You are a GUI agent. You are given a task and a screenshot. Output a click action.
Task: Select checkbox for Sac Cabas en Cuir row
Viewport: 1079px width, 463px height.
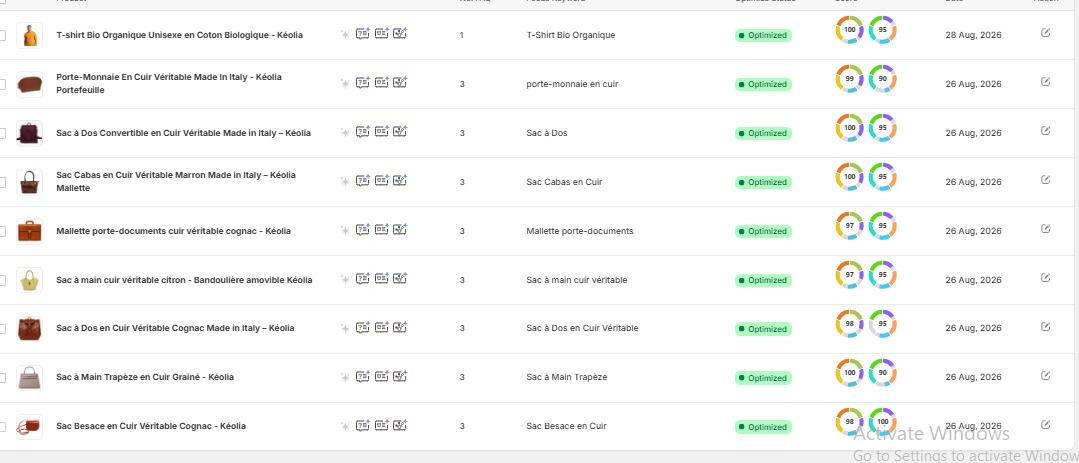[x=2, y=182]
